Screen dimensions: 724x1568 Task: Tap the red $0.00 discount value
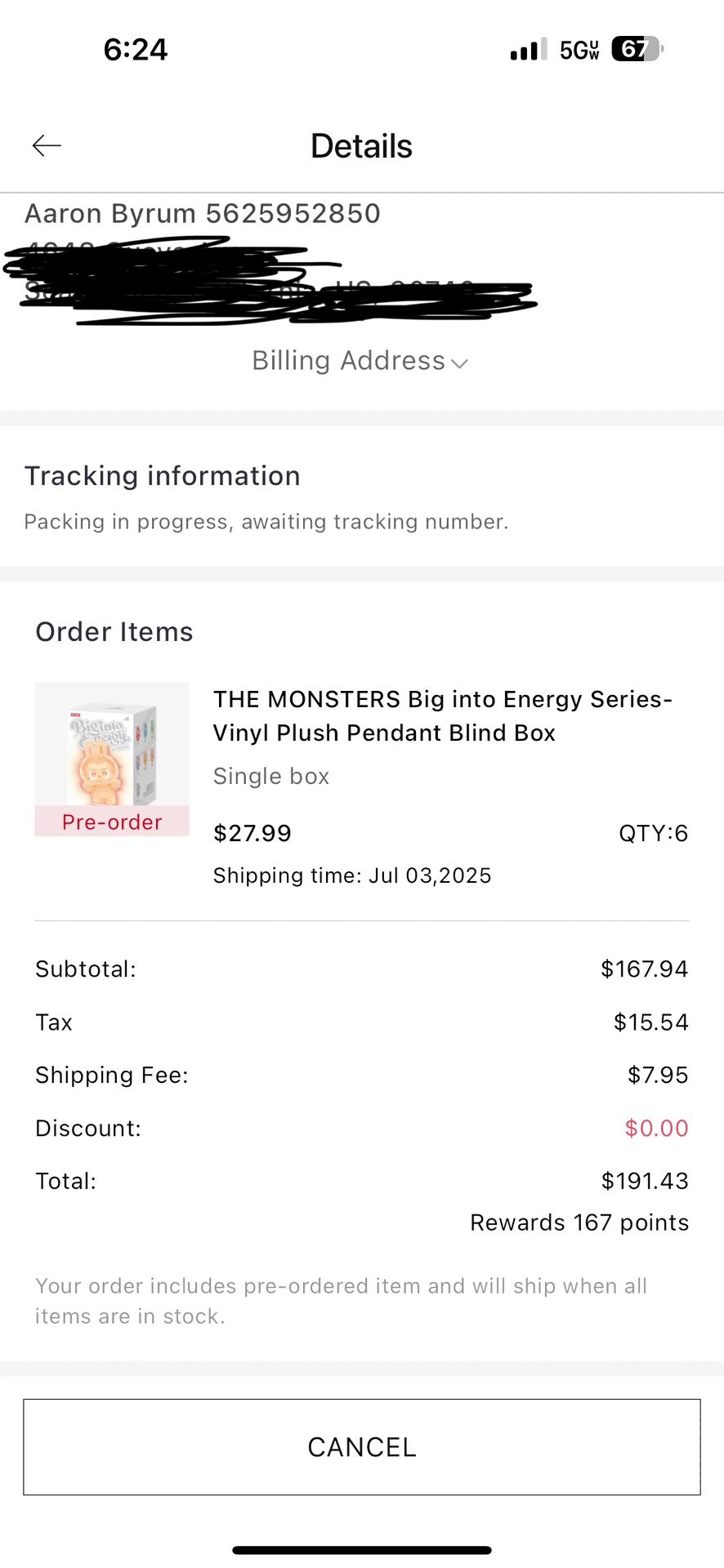[656, 1128]
